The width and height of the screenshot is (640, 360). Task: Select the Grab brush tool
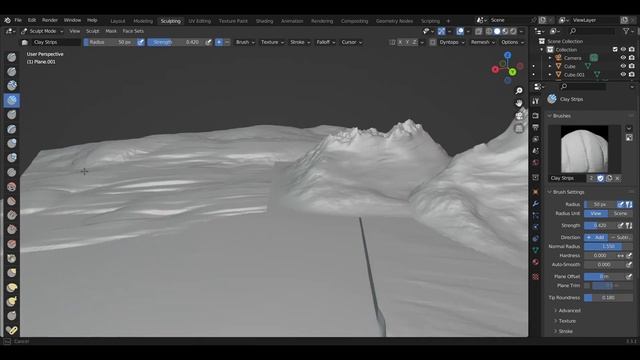click(12, 273)
